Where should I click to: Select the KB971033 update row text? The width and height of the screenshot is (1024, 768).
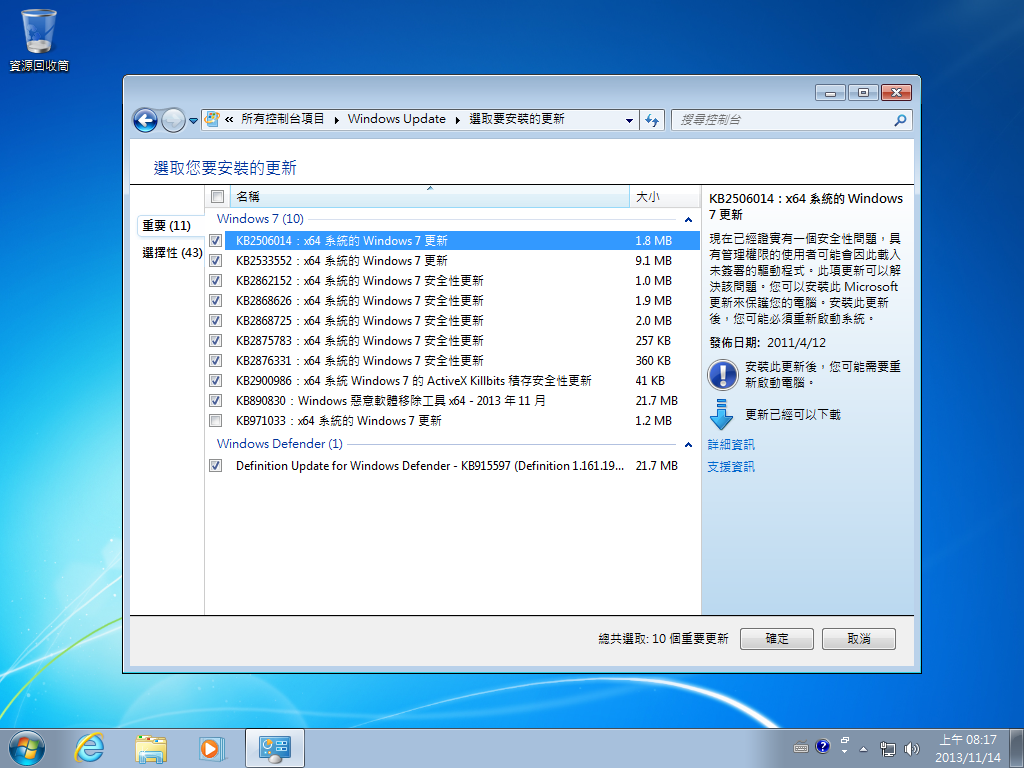tap(338, 421)
